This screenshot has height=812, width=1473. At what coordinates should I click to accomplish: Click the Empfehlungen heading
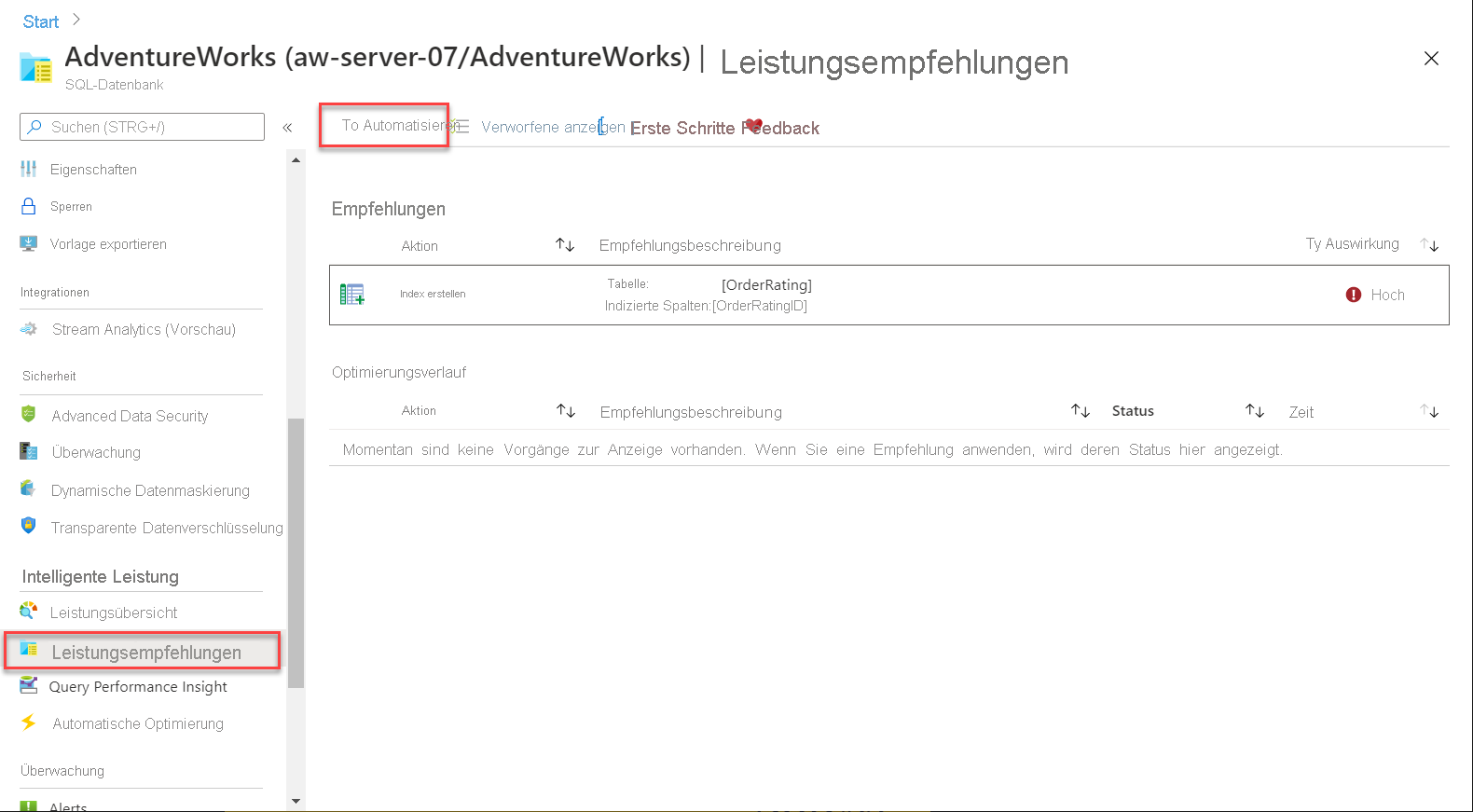tap(388, 209)
